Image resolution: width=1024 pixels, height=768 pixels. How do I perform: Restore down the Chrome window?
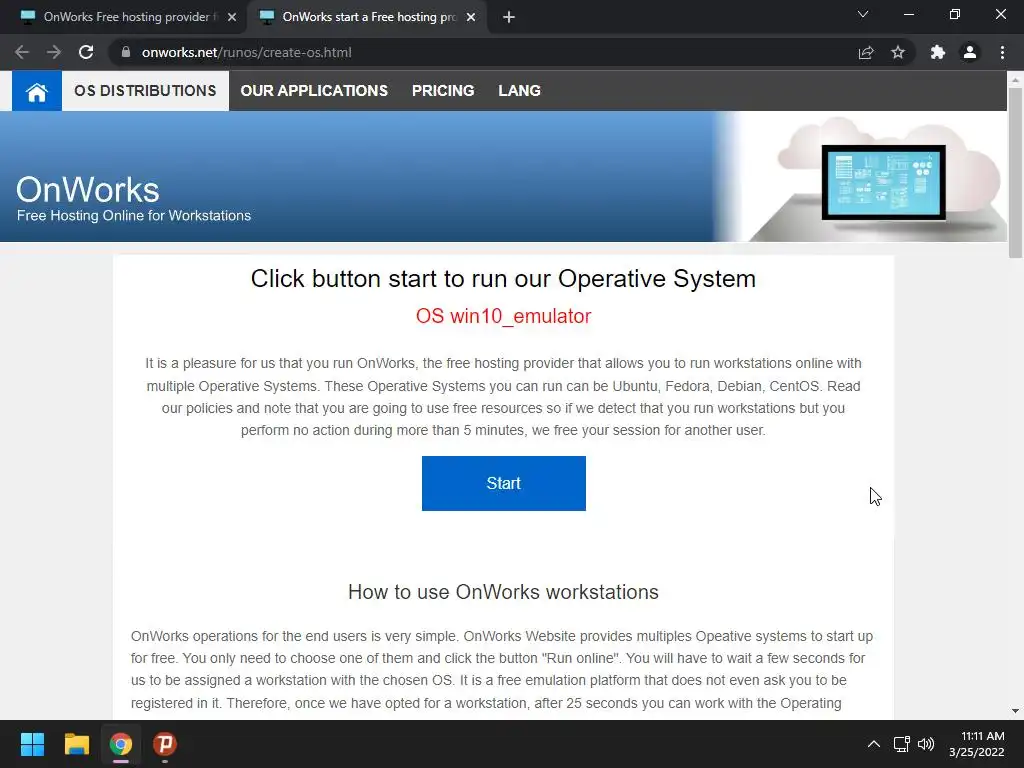click(x=955, y=14)
